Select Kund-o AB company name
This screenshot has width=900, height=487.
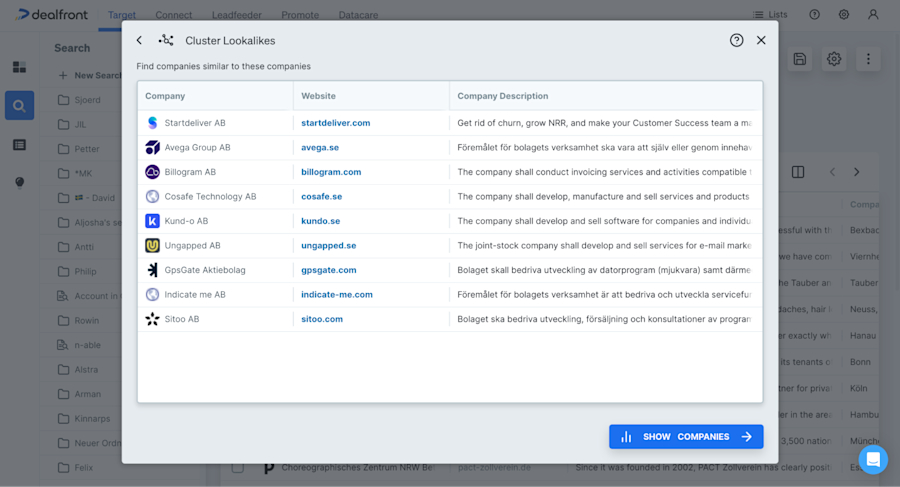tap(186, 221)
